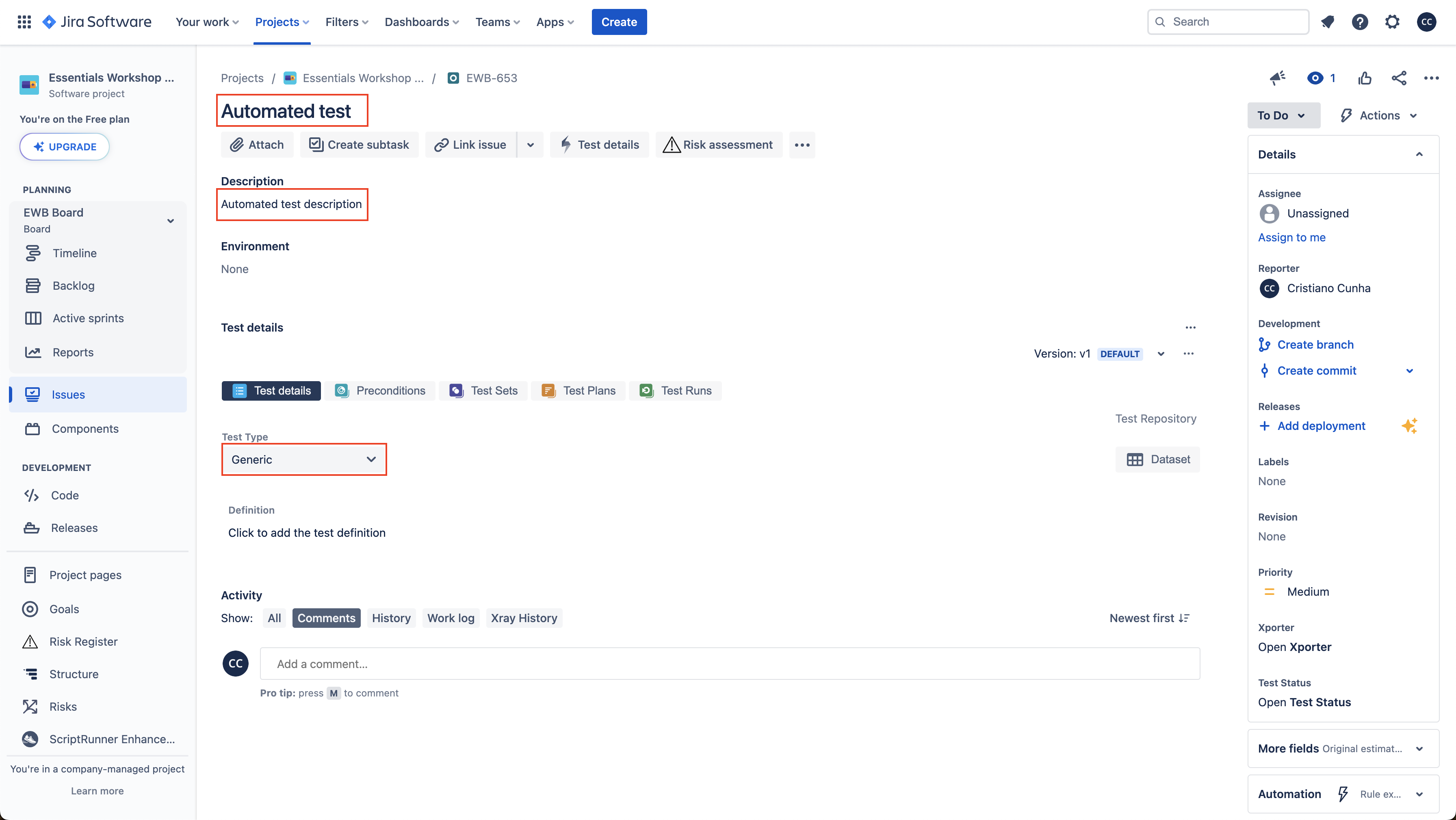1456x820 pixels.
Task: Click to add the test definition
Action: click(307, 533)
